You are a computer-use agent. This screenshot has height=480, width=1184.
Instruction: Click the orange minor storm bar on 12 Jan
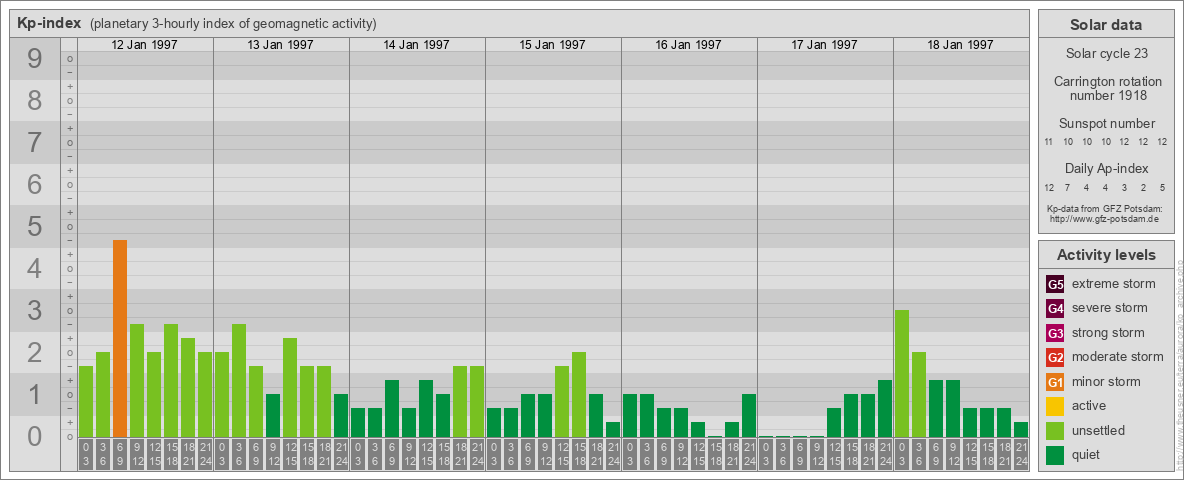119,338
